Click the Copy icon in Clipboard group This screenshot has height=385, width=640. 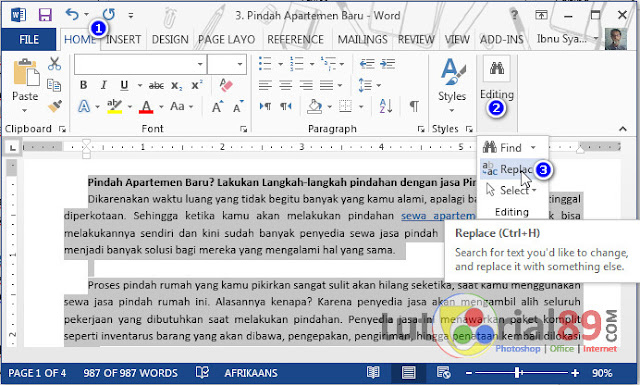click(54, 85)
